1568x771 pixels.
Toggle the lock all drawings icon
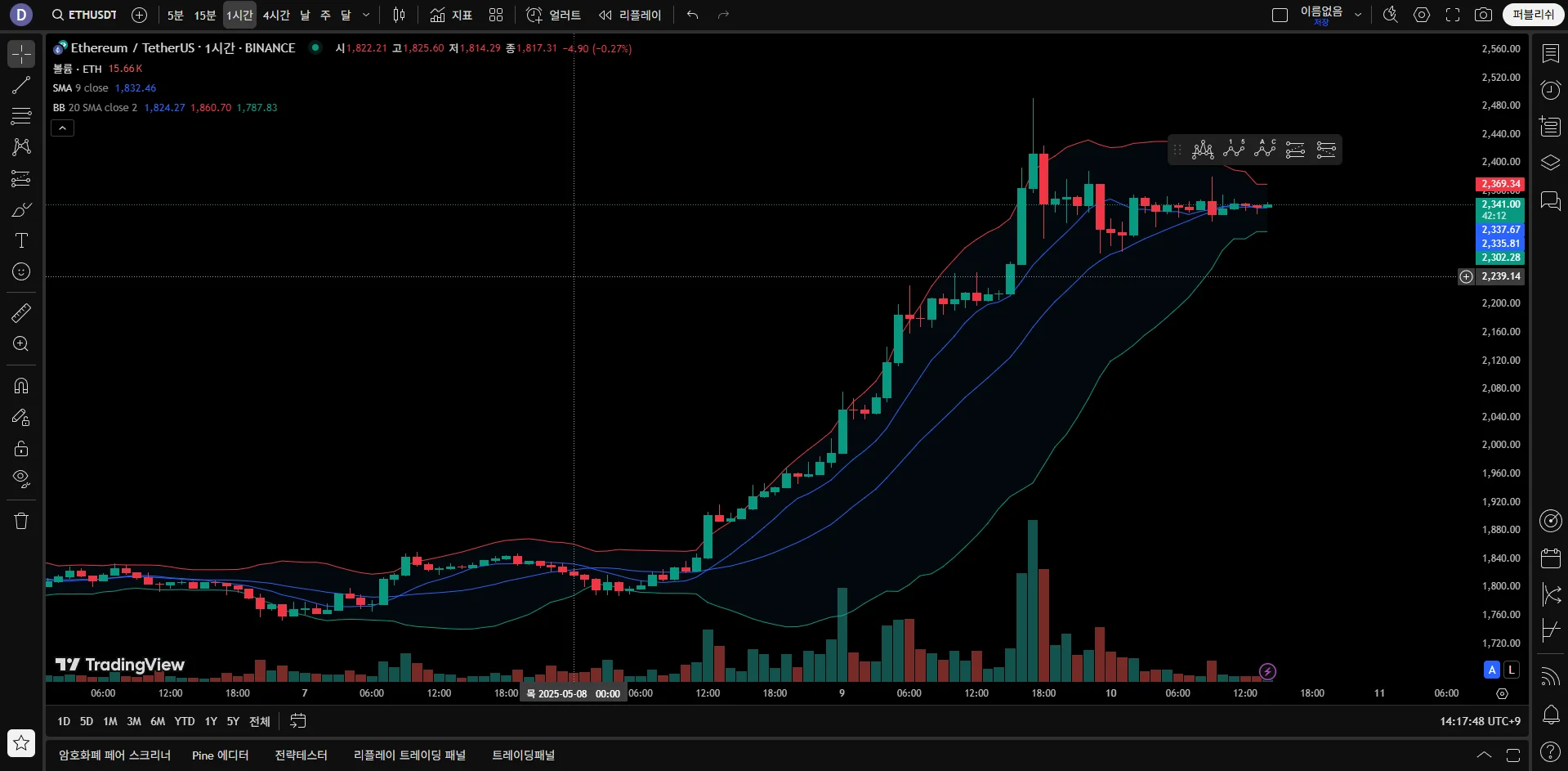[21, 448]
